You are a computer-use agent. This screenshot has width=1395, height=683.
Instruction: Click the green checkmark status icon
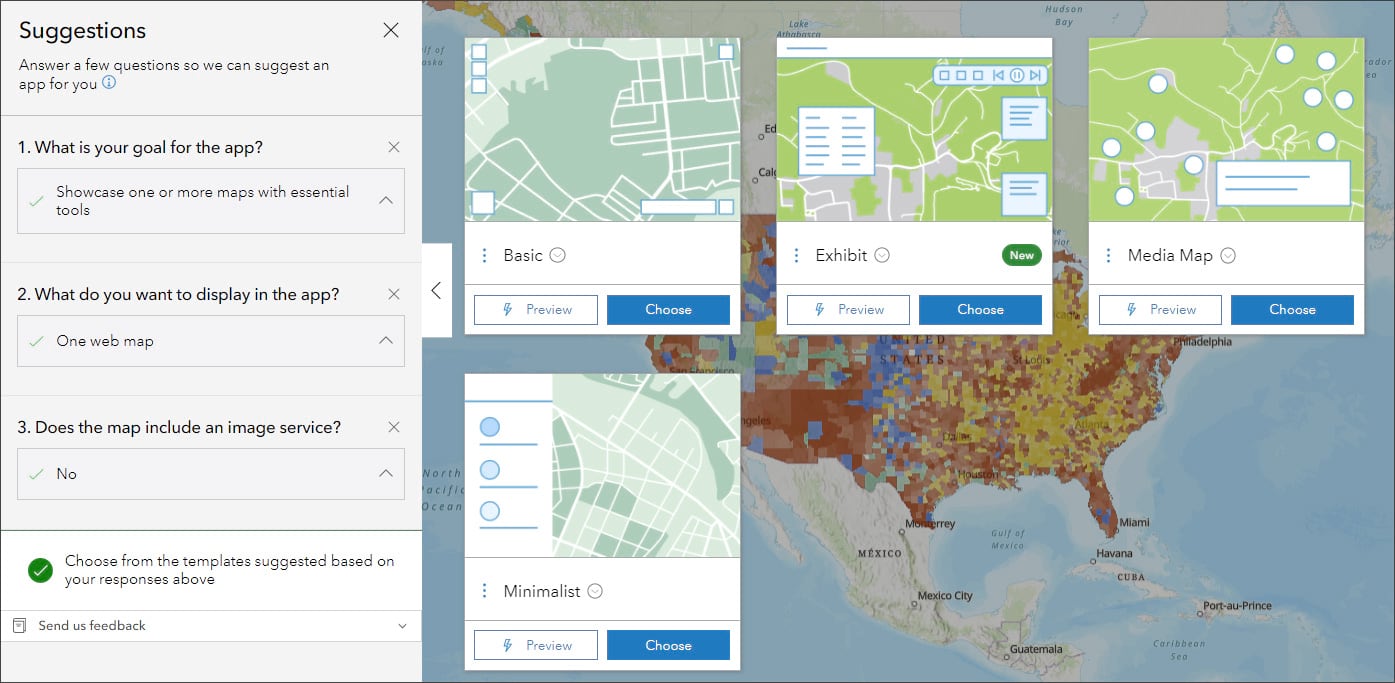tap(40, 570)
